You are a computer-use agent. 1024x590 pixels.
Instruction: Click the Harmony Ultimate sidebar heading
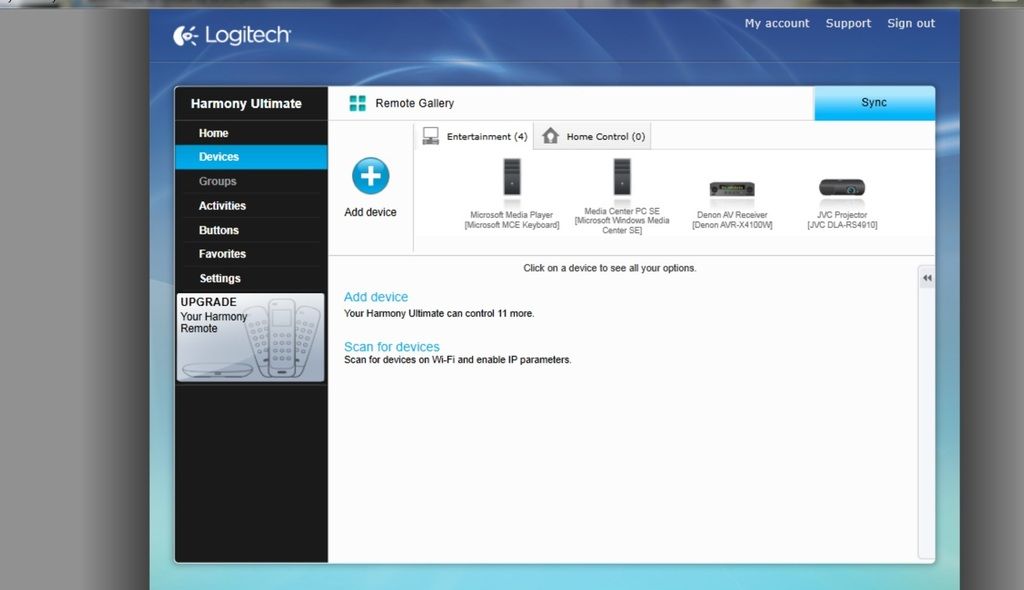(x=246, y=103)
